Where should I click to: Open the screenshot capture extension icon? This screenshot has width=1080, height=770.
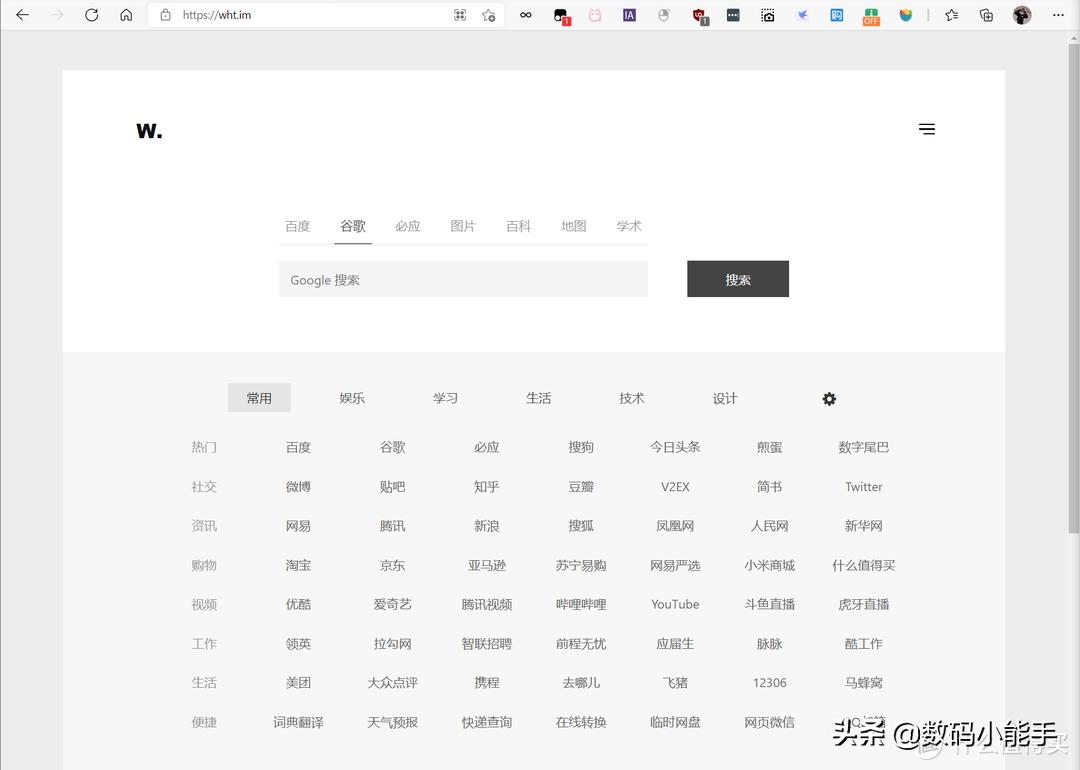coord(767,15)
